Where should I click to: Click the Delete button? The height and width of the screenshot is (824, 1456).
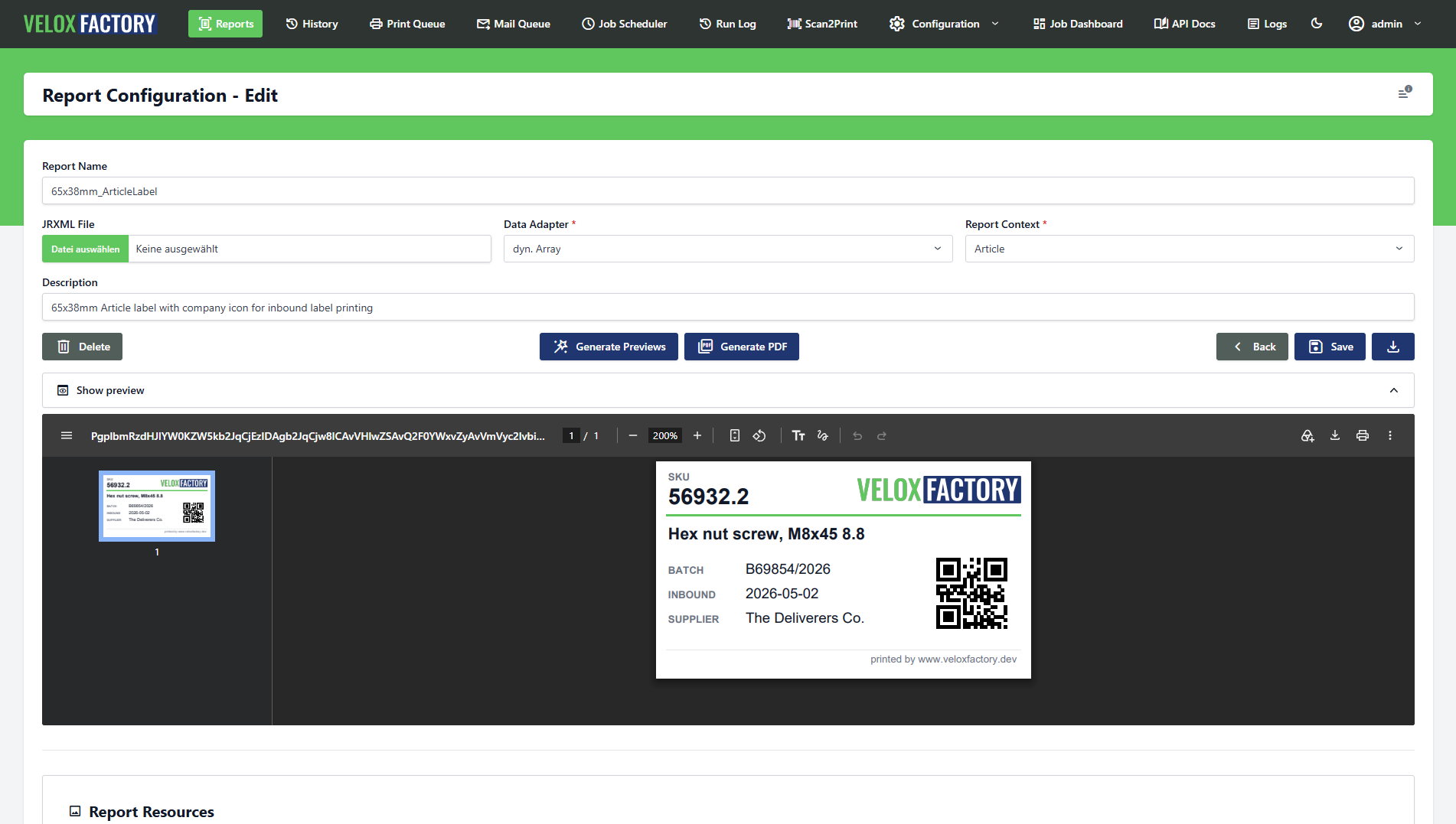pos(82,347)
